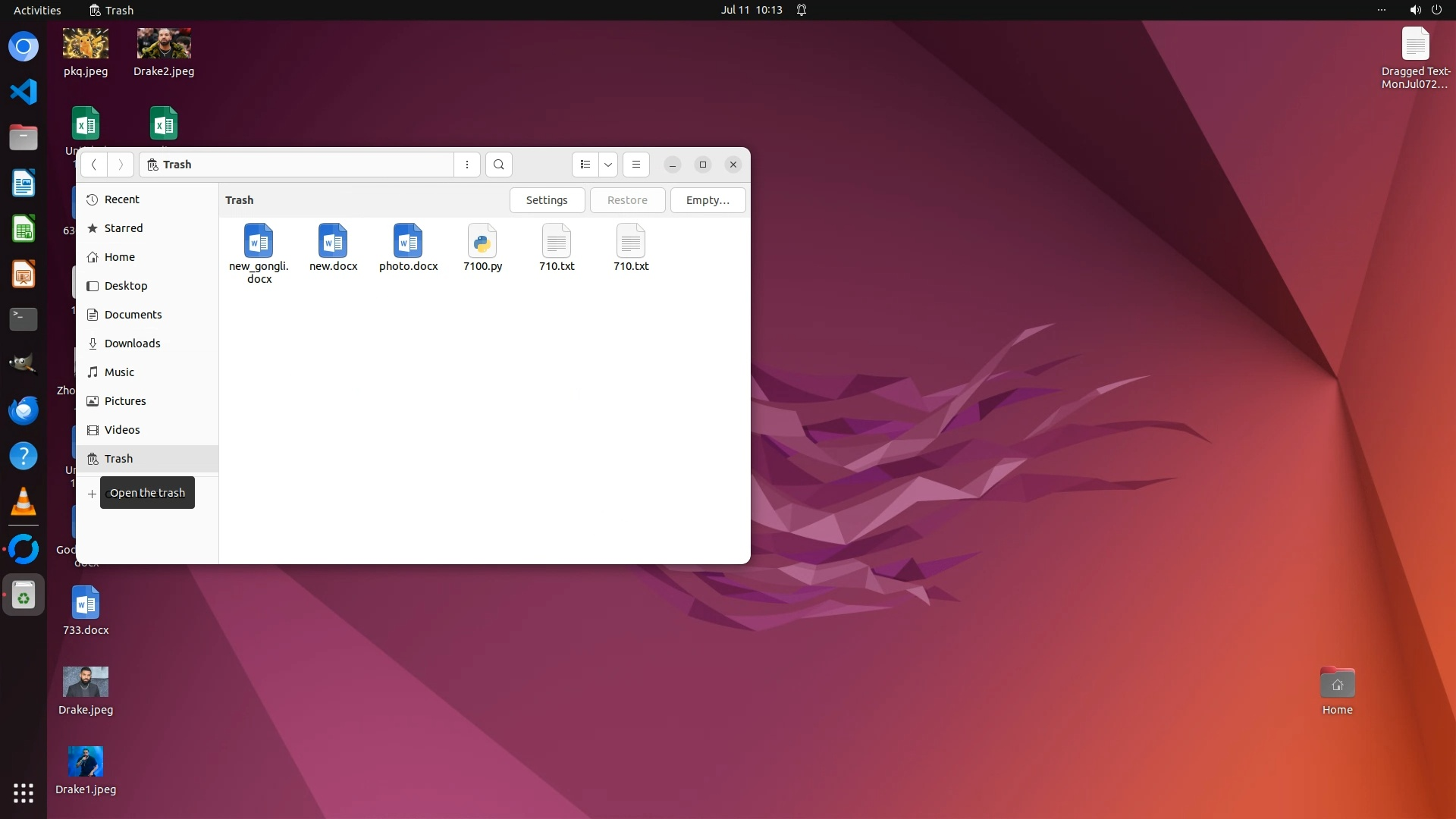
Task: Open Starred in sidebar
Action: click(x=123, y=228)
